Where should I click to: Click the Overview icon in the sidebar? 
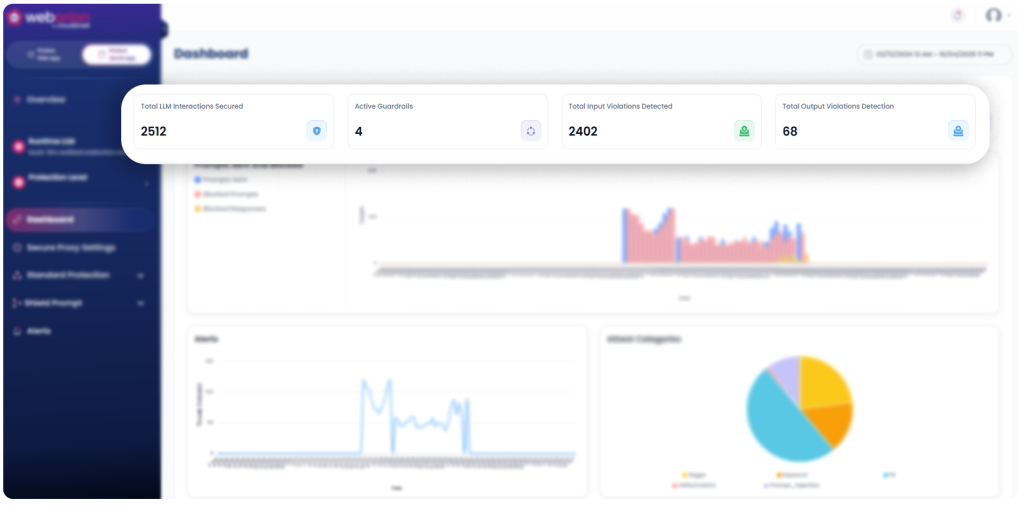coord(17,100)
